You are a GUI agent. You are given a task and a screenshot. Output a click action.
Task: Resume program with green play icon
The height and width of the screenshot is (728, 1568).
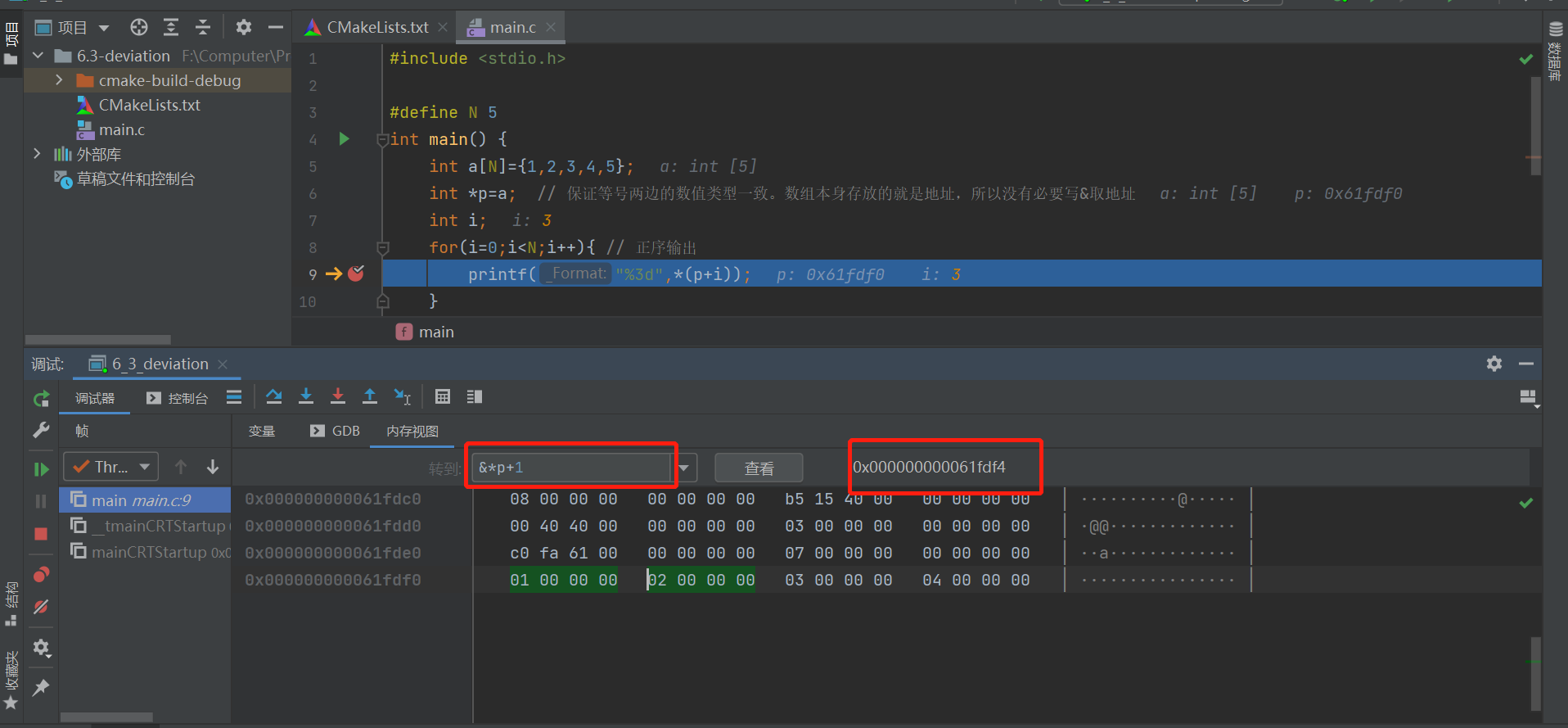coord(41,469)
